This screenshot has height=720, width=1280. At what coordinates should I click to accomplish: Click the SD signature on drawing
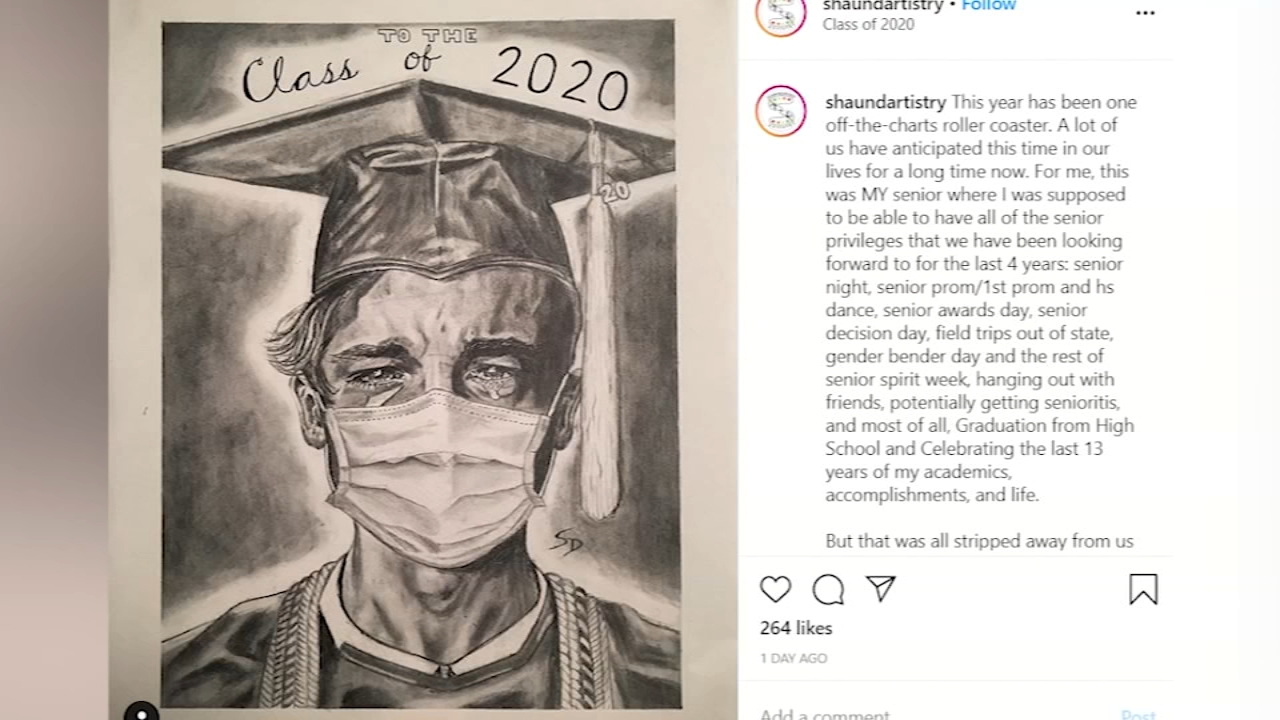click(565, 541)
